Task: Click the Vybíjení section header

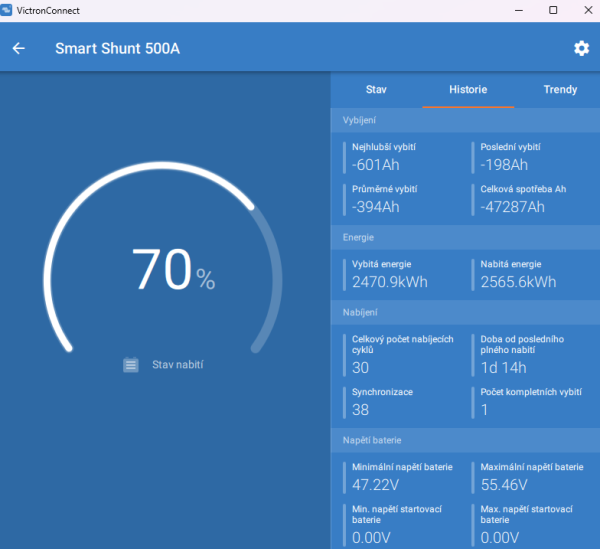Action: click(x=465, y=120)
